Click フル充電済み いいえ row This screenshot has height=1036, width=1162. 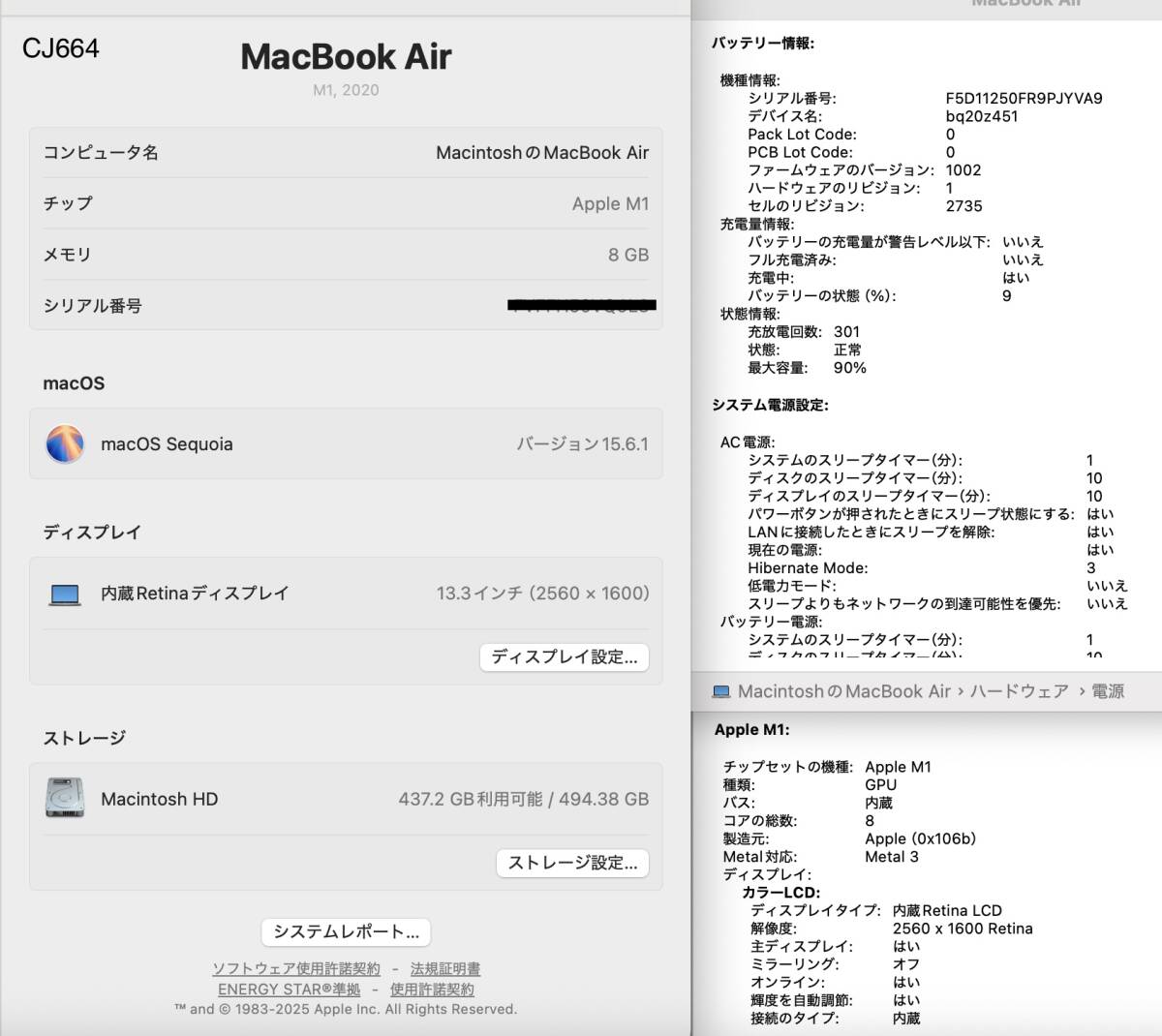[896, 259]
